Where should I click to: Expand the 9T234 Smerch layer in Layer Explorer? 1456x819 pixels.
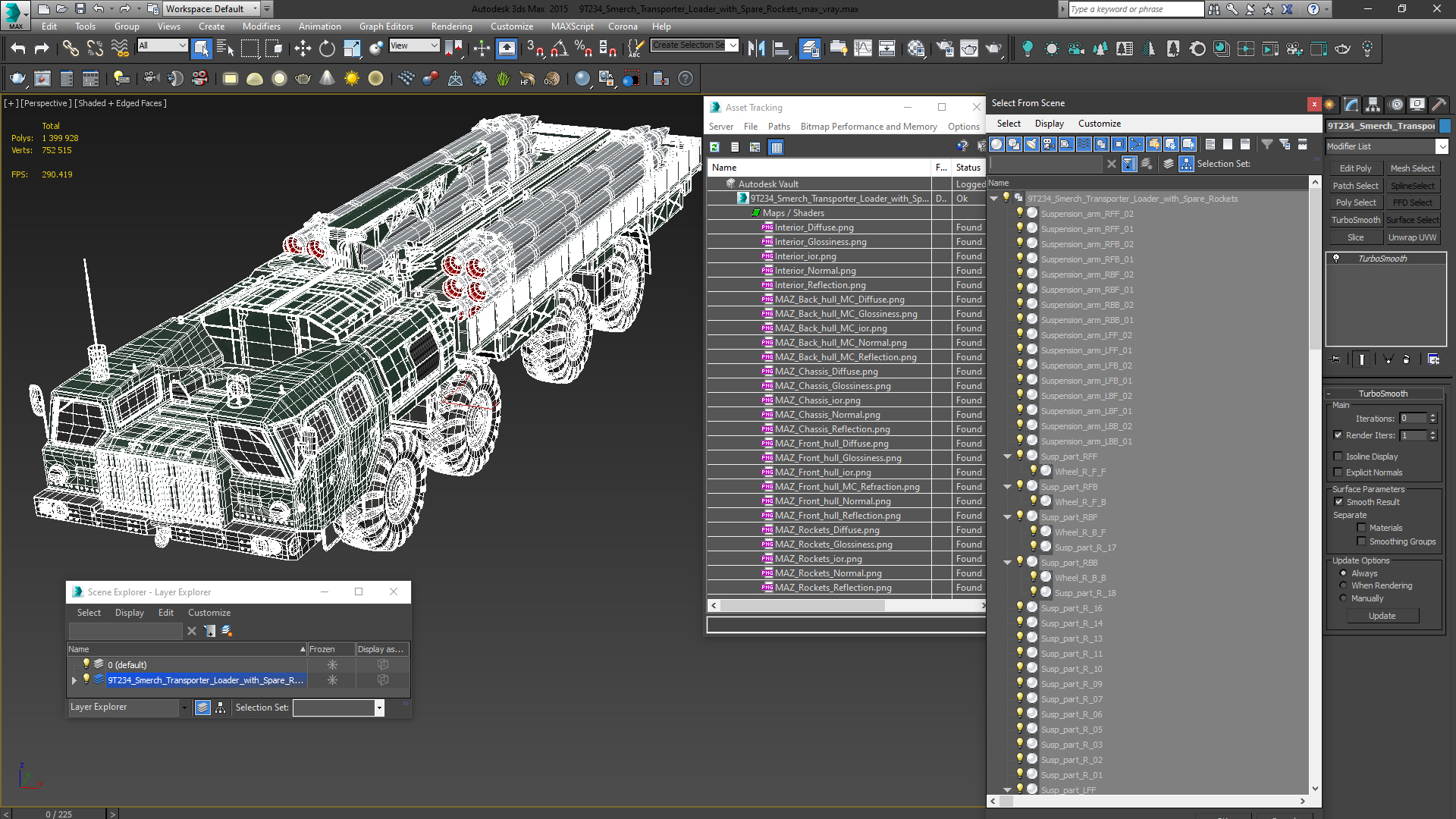coord(74,680)
